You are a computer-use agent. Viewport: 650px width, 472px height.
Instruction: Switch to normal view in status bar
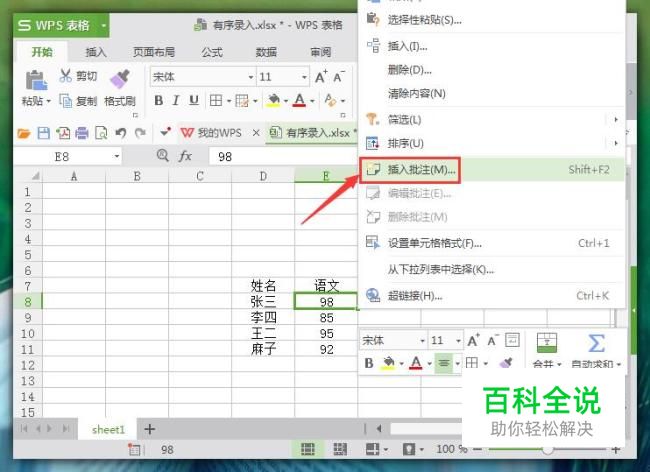308,449
